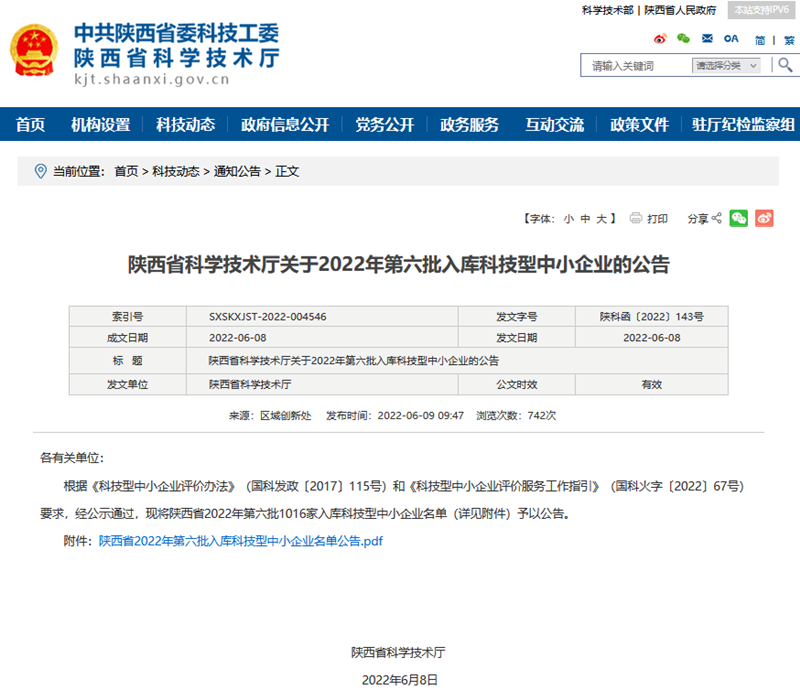Open the Weibo icon in the header
800x700 pixels.
click(660, 38)
